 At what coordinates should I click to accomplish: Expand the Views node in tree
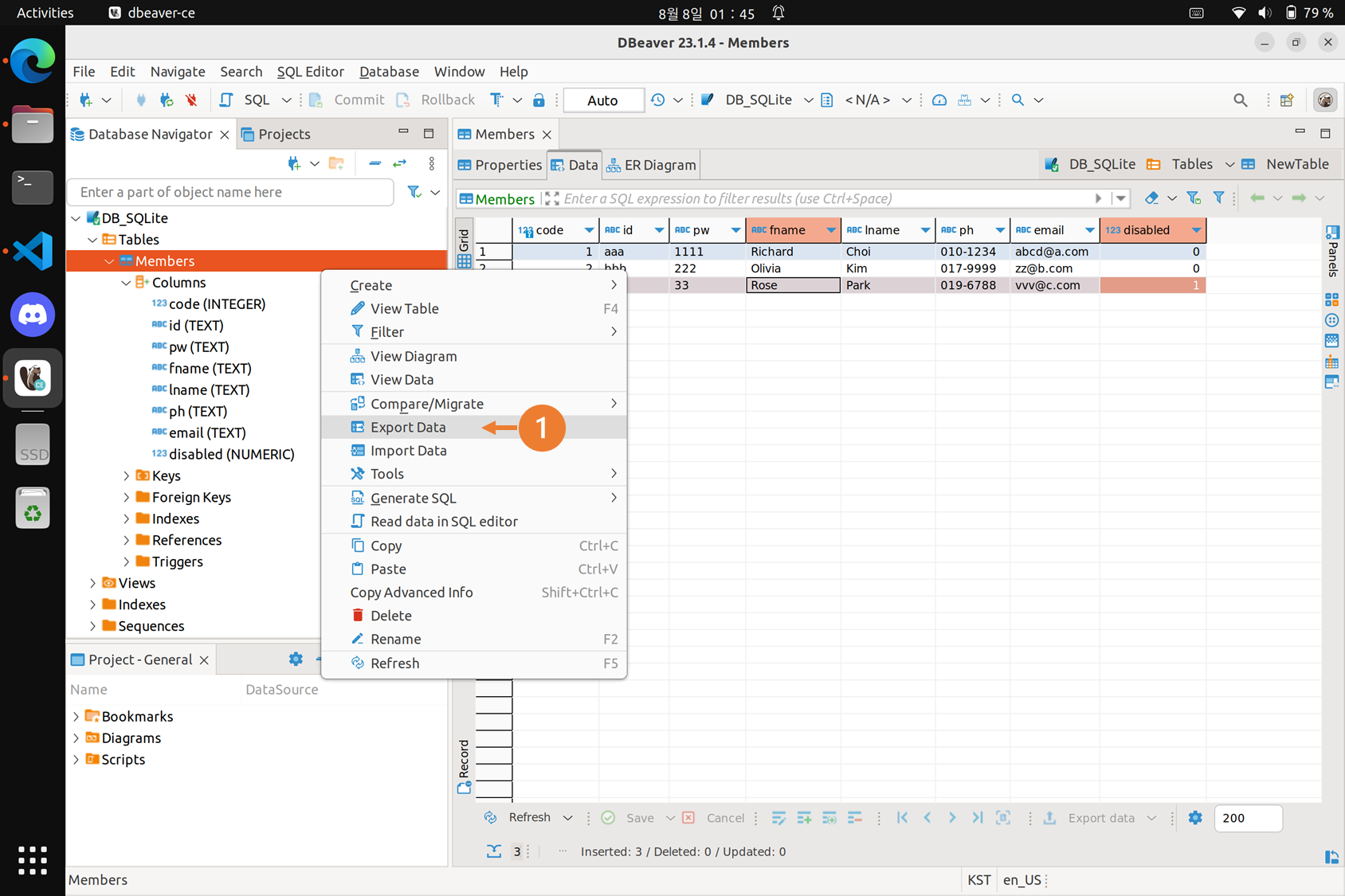tap(92, 583)
